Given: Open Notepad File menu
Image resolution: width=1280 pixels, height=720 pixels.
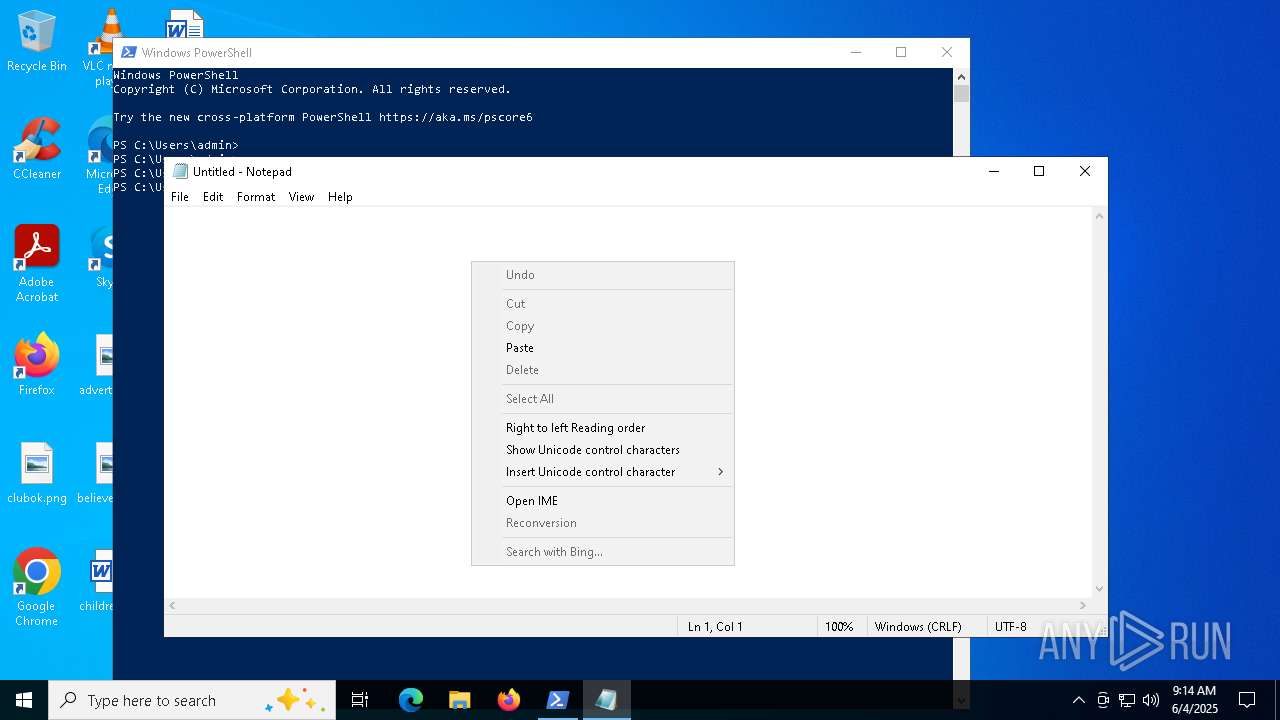Looking at the screenshot, I should [180, 197].
